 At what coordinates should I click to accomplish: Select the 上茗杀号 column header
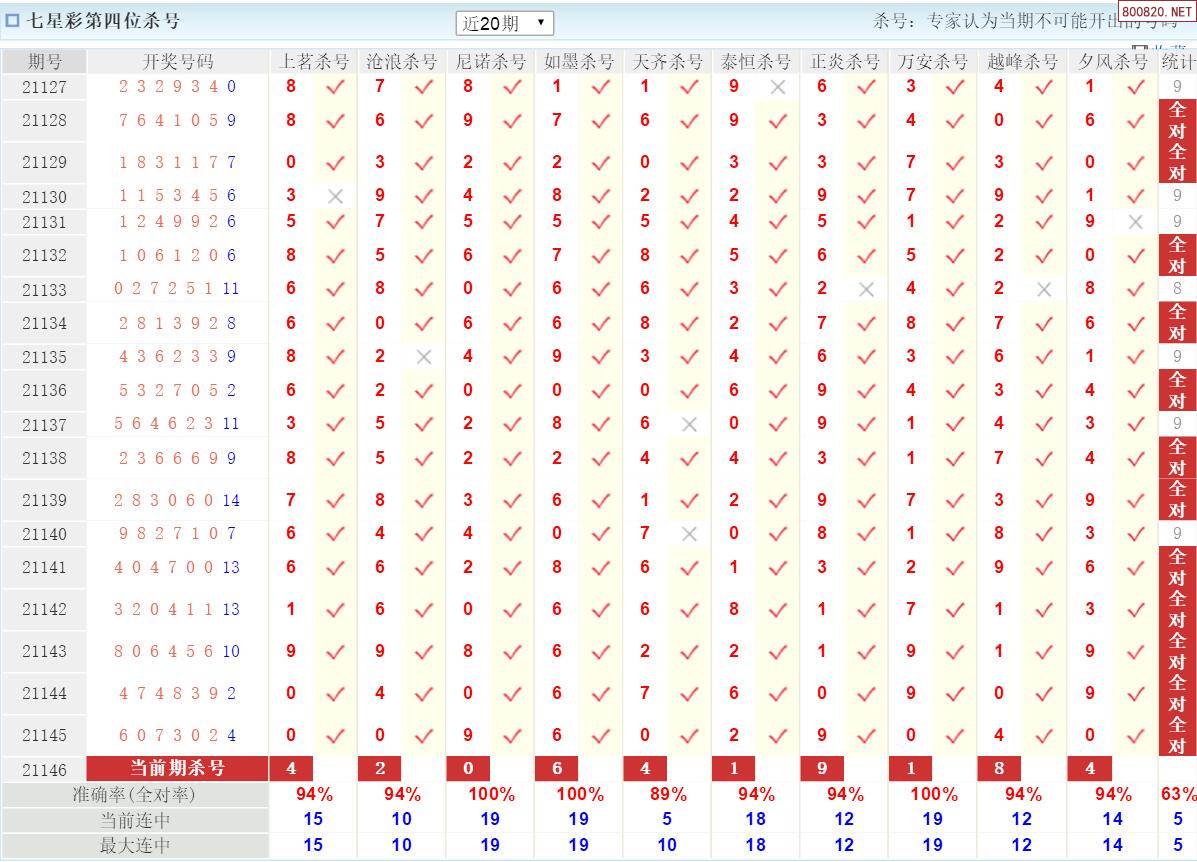pos(313,62)
